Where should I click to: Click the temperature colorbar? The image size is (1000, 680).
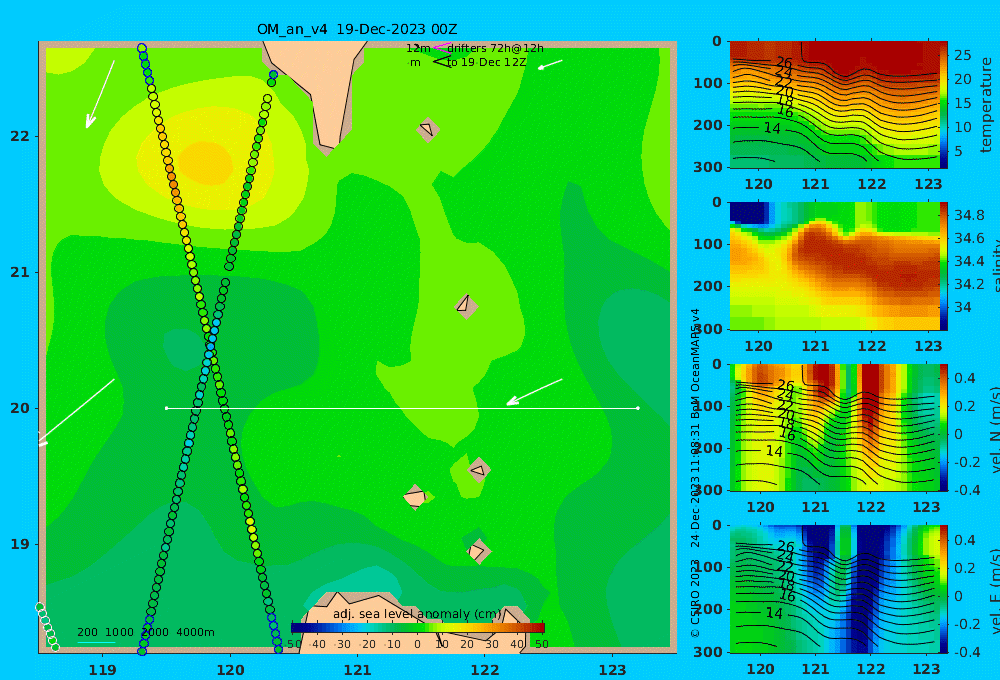[944, 105]
